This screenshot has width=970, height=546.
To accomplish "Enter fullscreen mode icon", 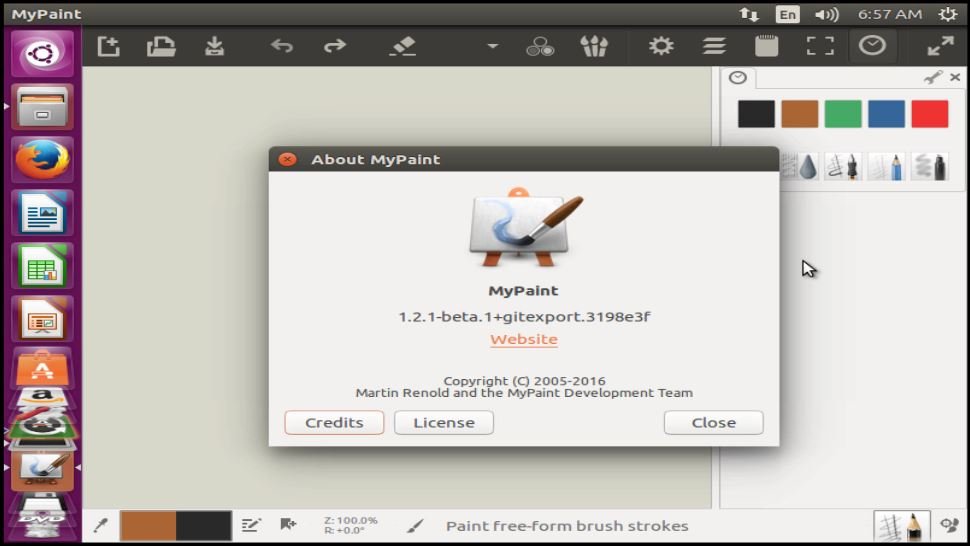I will pyautogui.click(x=820, y=46).
